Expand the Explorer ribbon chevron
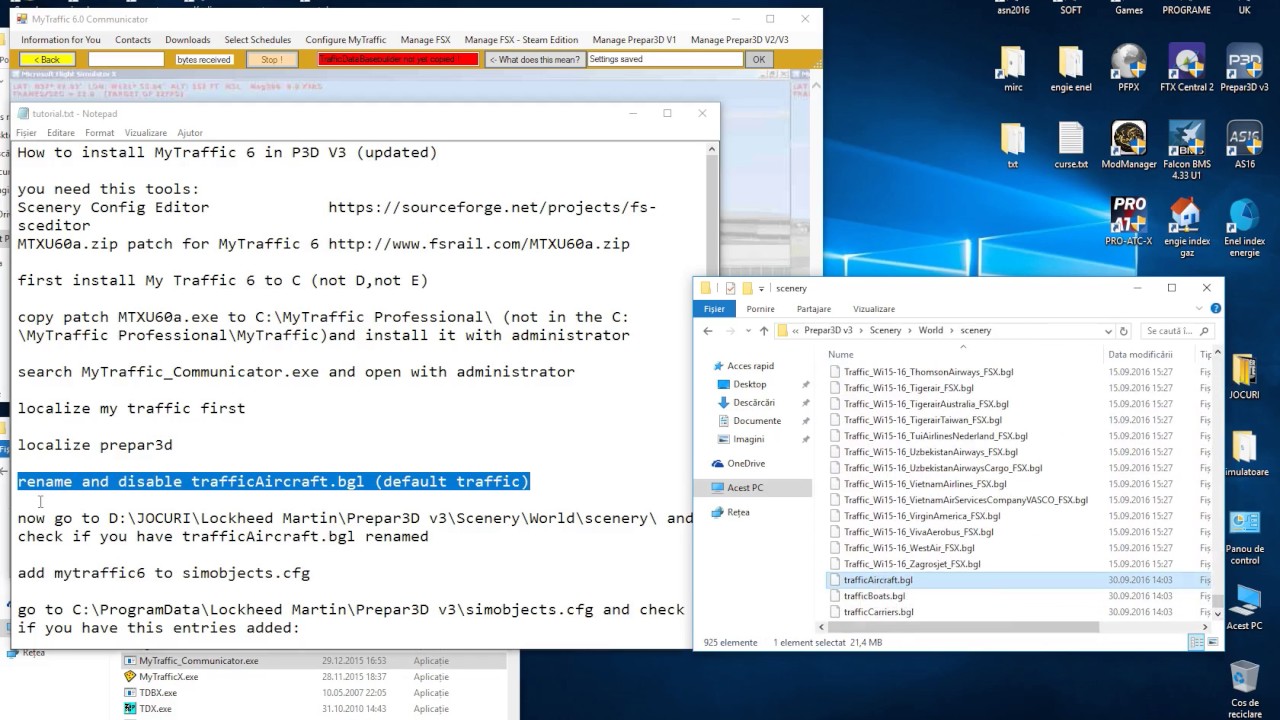The image size is (1280, 720). tap(1200, 309)
